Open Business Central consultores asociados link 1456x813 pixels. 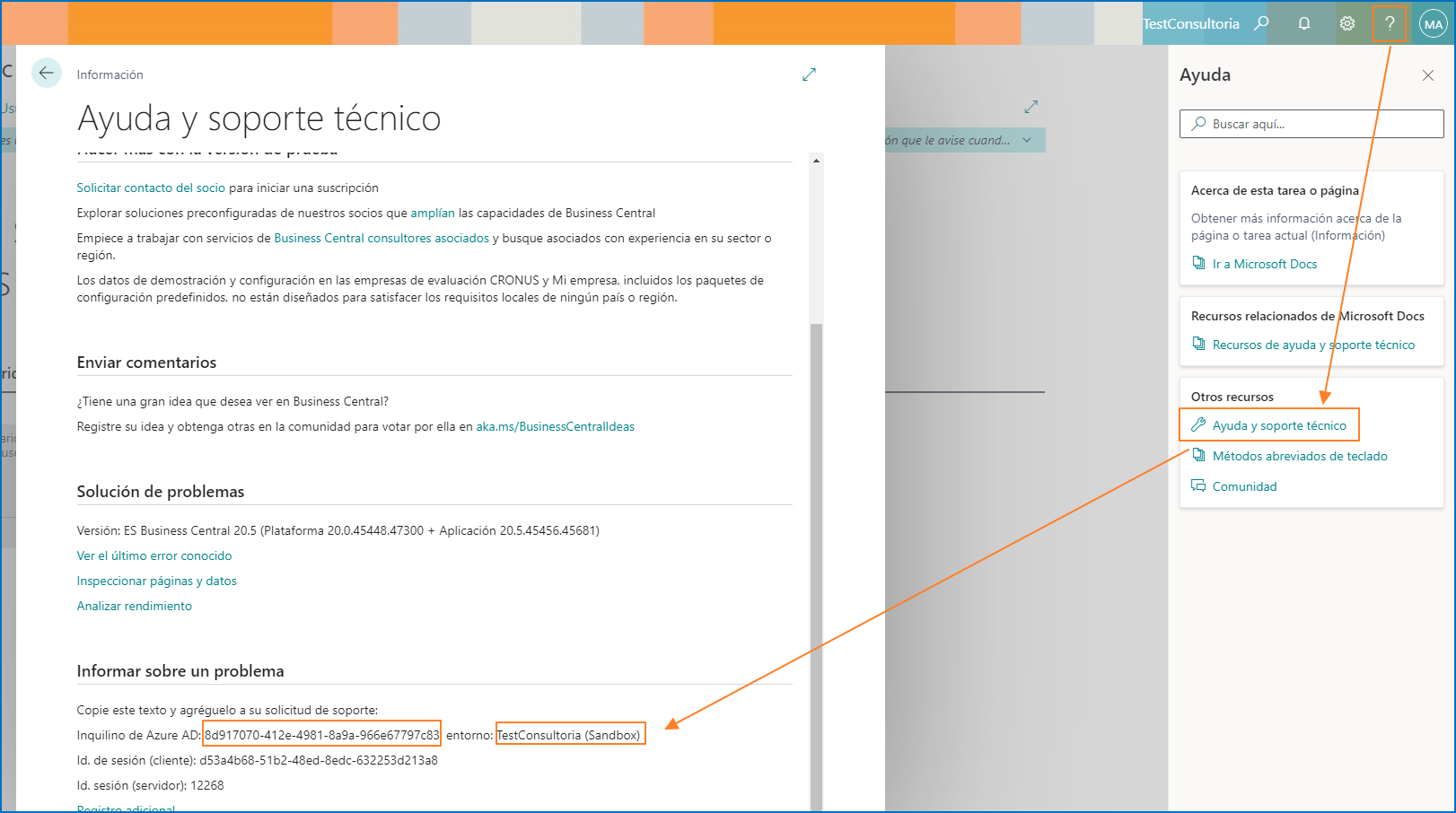382,238
